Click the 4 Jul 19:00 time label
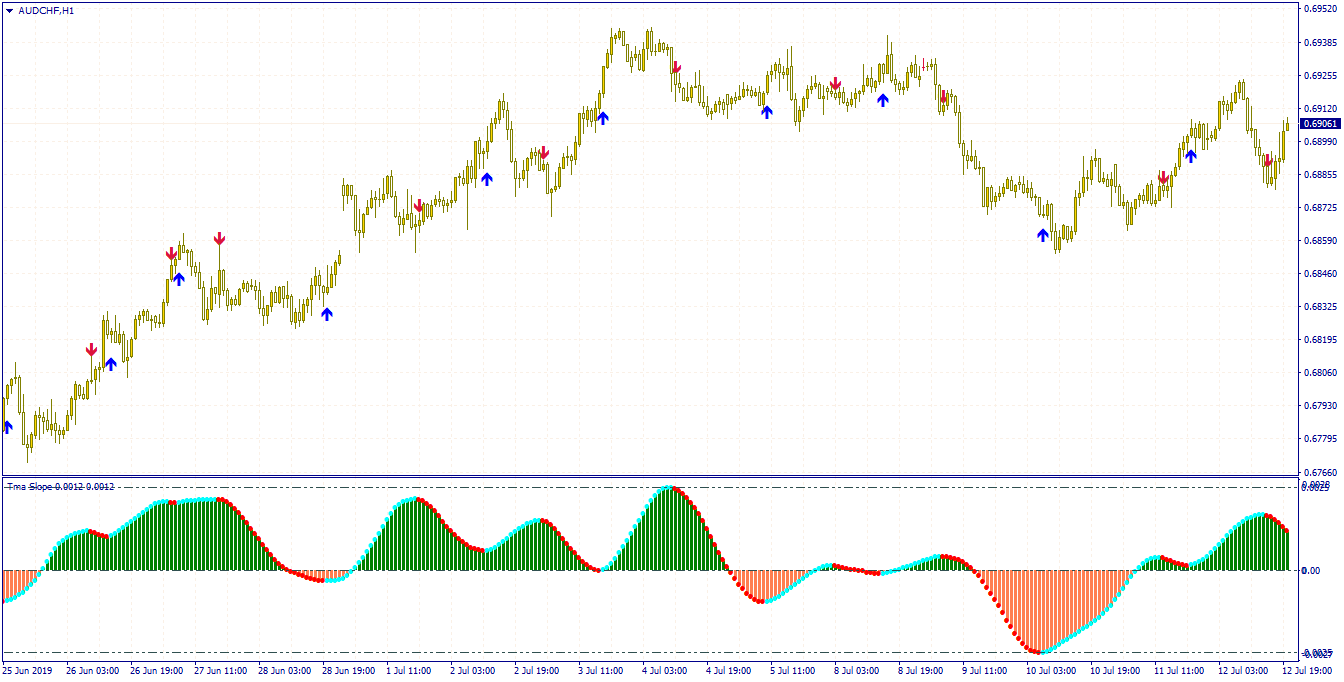Viewport: 1344px width, 682px height. 728,671
